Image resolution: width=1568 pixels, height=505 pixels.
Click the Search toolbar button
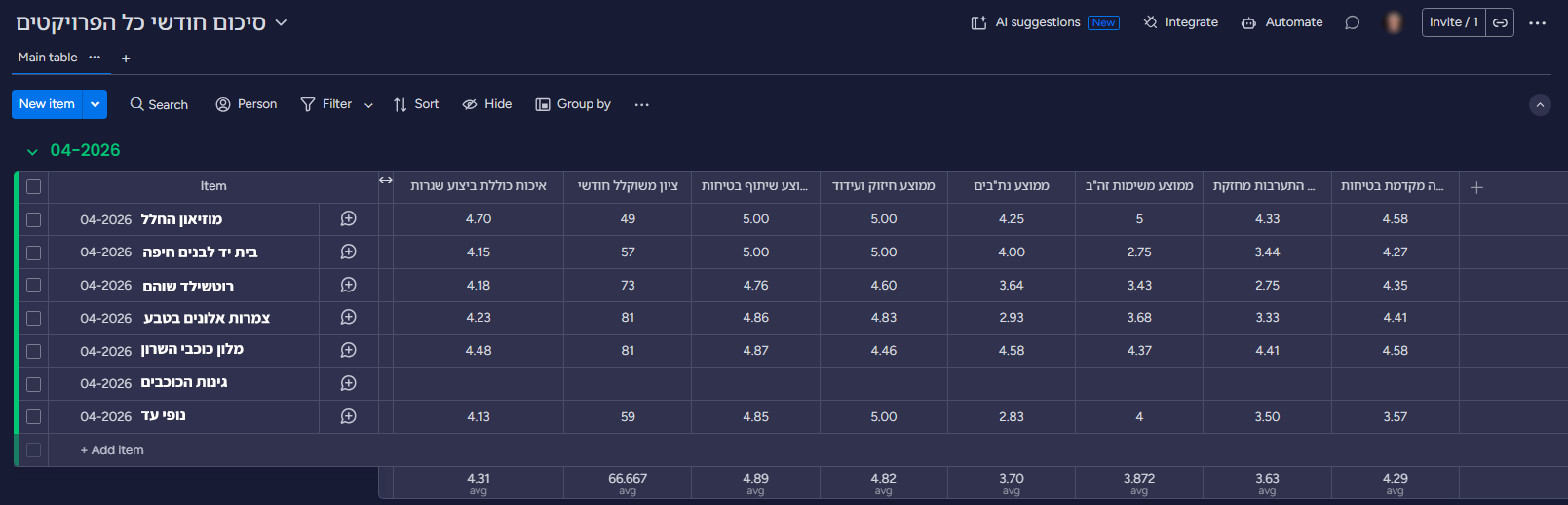point(159,104)
